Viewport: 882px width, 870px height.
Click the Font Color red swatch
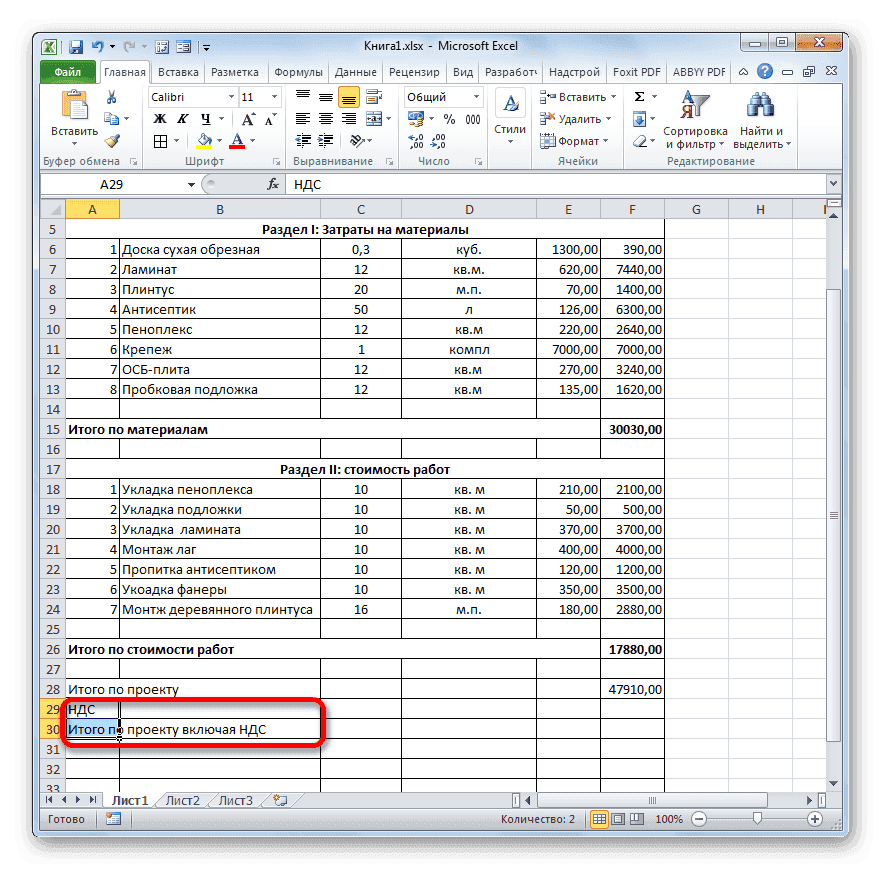(x=238, y=145)
